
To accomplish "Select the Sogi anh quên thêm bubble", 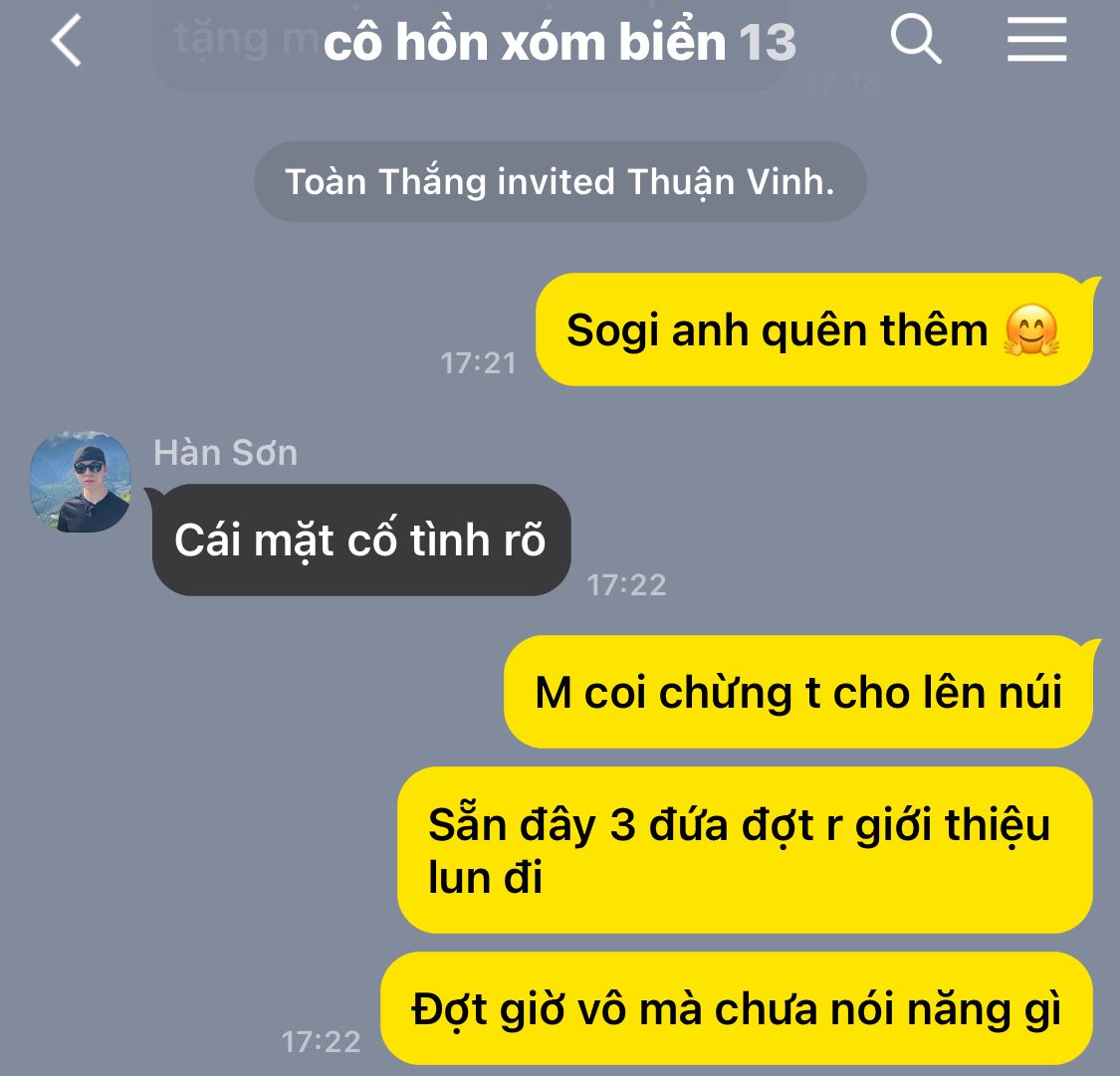I will pos(814,329).
